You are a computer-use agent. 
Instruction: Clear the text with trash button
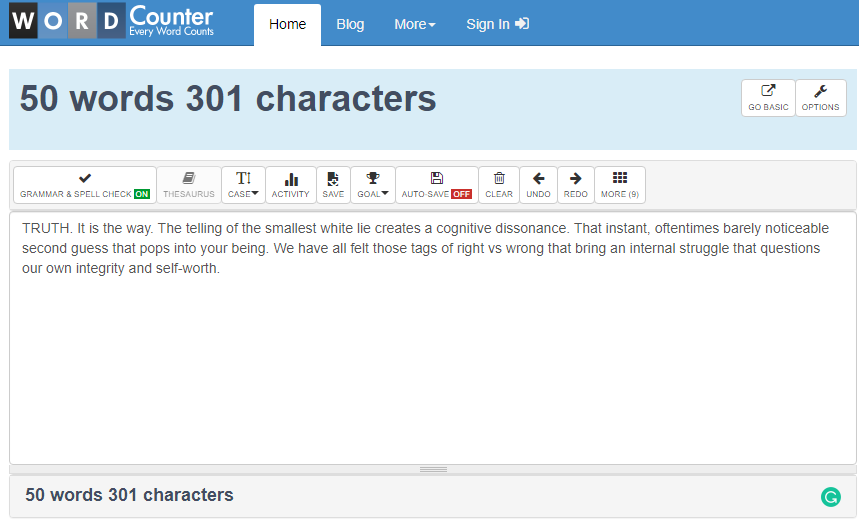499,185
